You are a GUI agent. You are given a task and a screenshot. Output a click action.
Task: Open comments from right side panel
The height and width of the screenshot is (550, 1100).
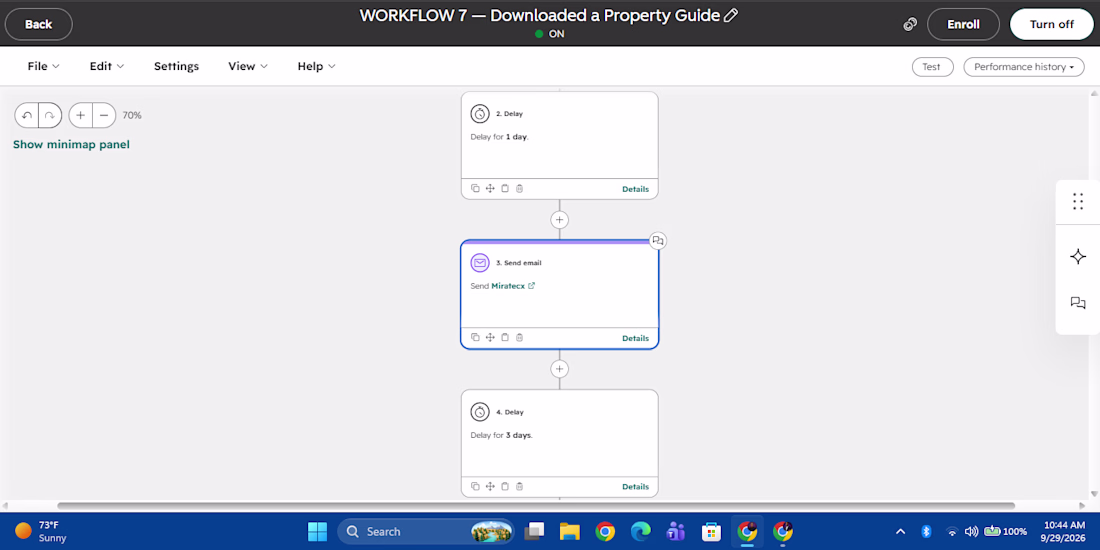click(1078, 303)
